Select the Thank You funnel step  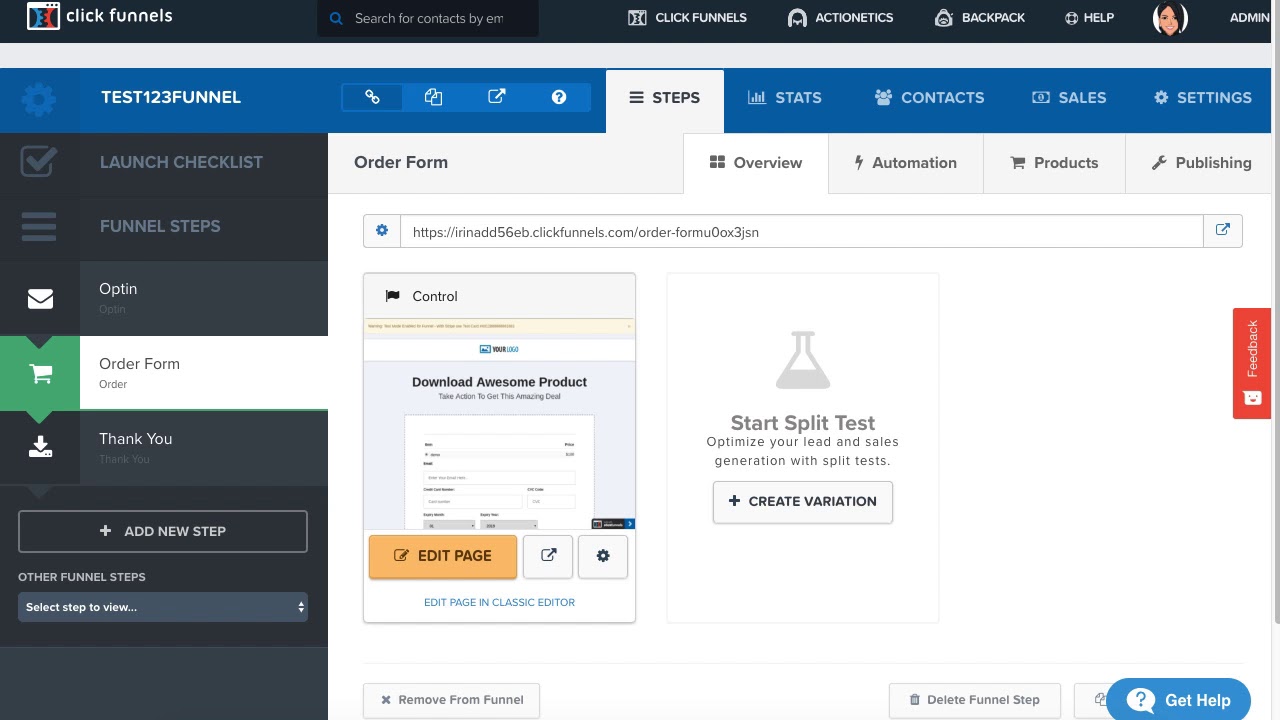coord(164,448)
